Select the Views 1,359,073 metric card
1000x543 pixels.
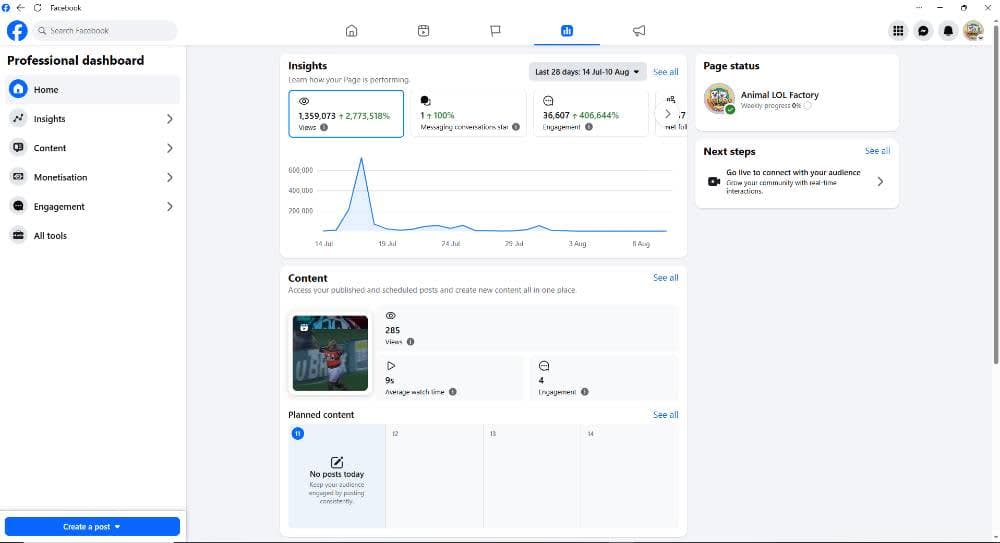tap(346, 114)
